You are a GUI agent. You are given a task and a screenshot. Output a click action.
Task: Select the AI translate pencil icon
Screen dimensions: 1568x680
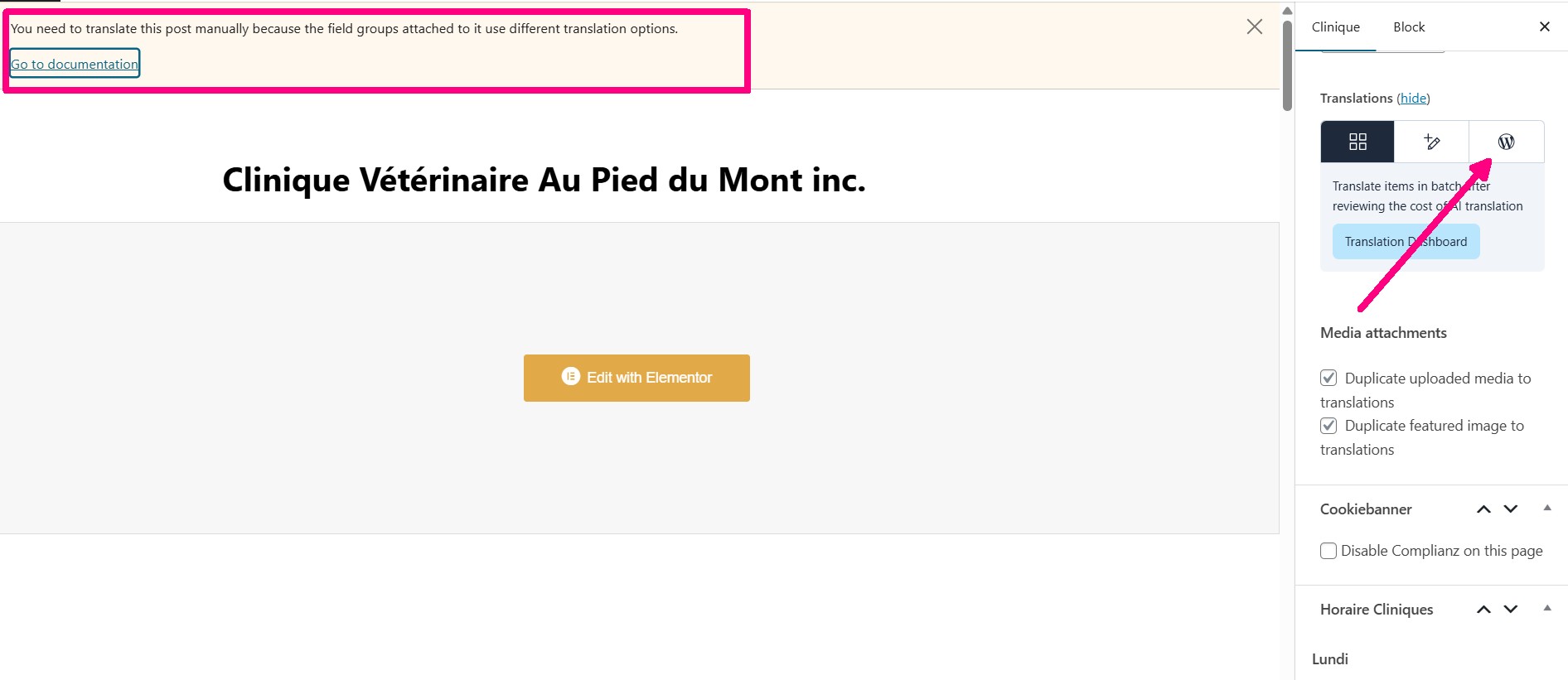coord(1431,142)
